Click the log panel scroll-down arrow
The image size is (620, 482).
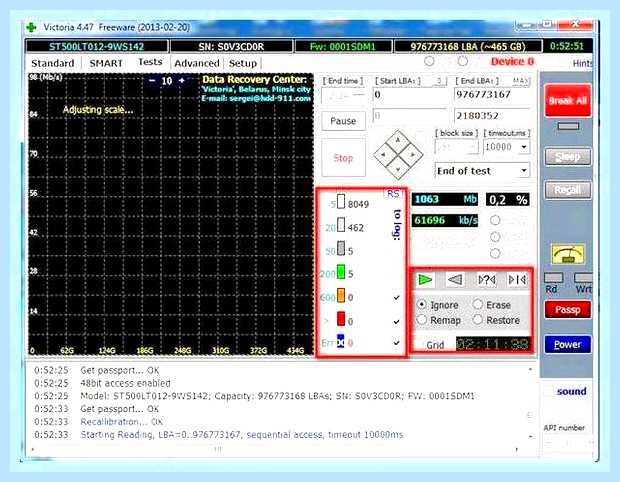(x=530, y=436)
